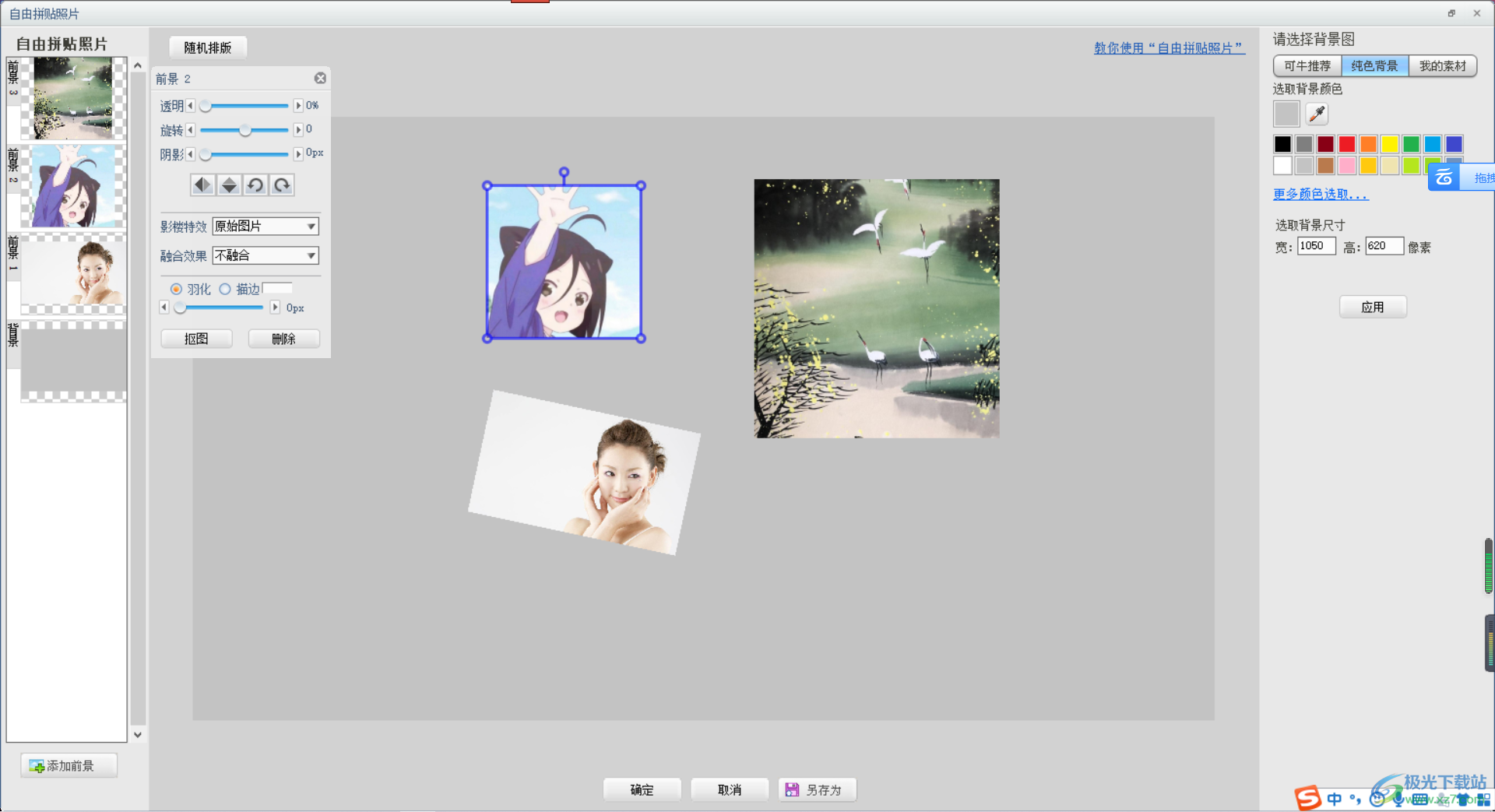Click the background height 高 input field
Image resolution: width=1495 pixels, height=812 pixels.
click(x=1384, y=246)
